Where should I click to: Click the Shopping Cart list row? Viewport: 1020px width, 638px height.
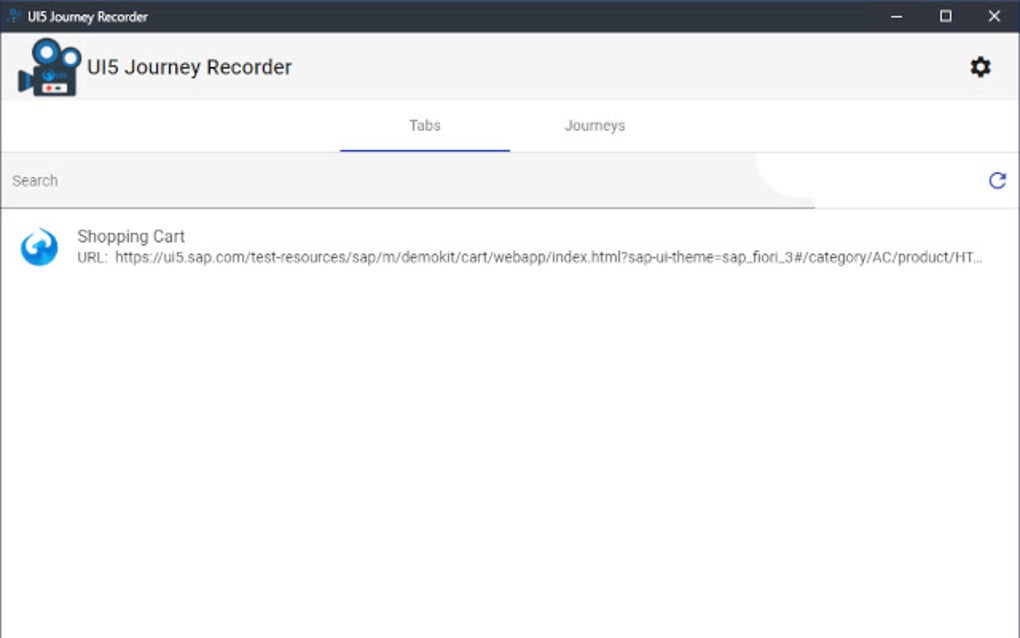click(400, 246)
